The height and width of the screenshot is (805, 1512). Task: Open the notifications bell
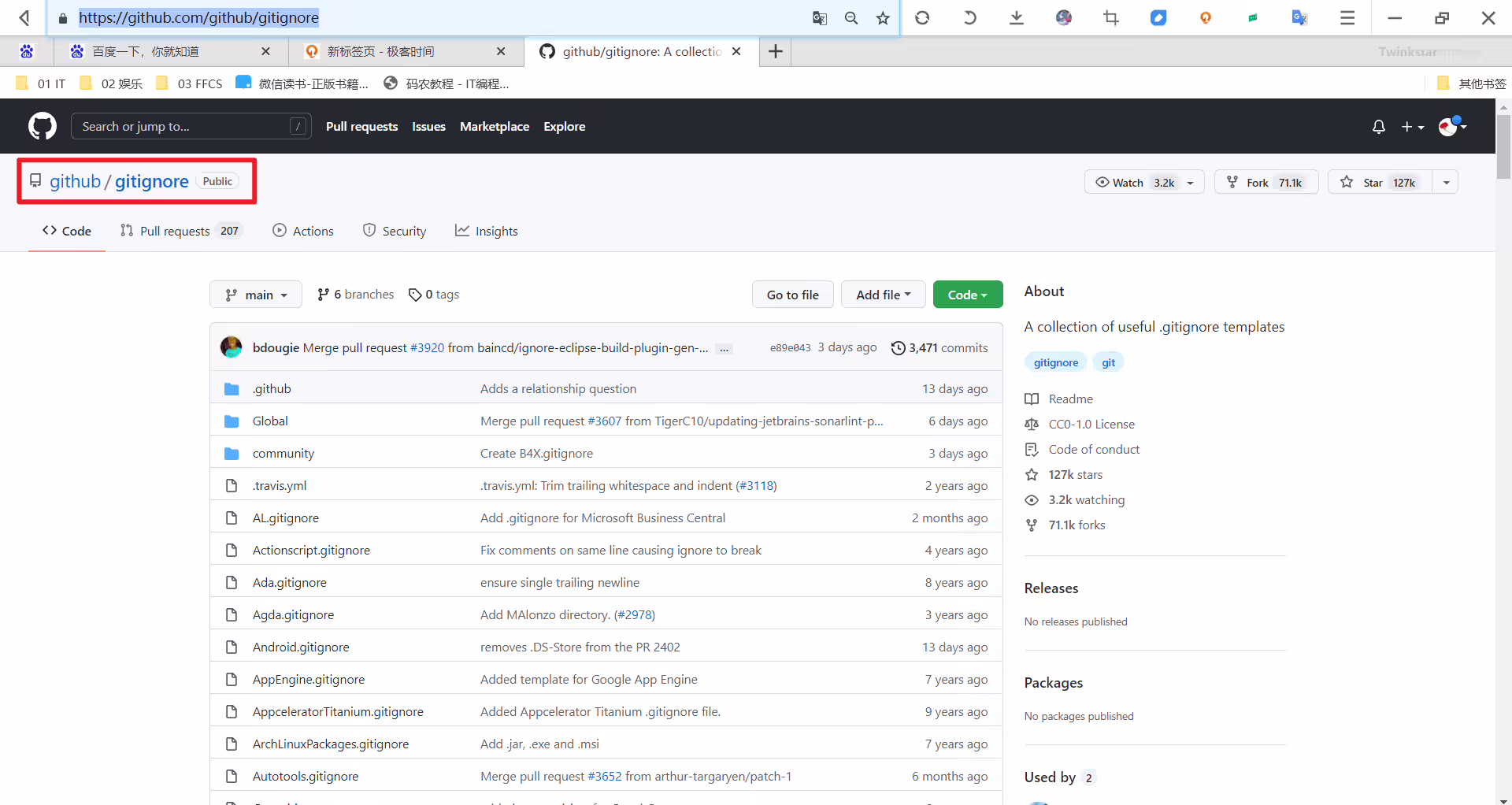pyautogui.click(x=1378, y=127)
